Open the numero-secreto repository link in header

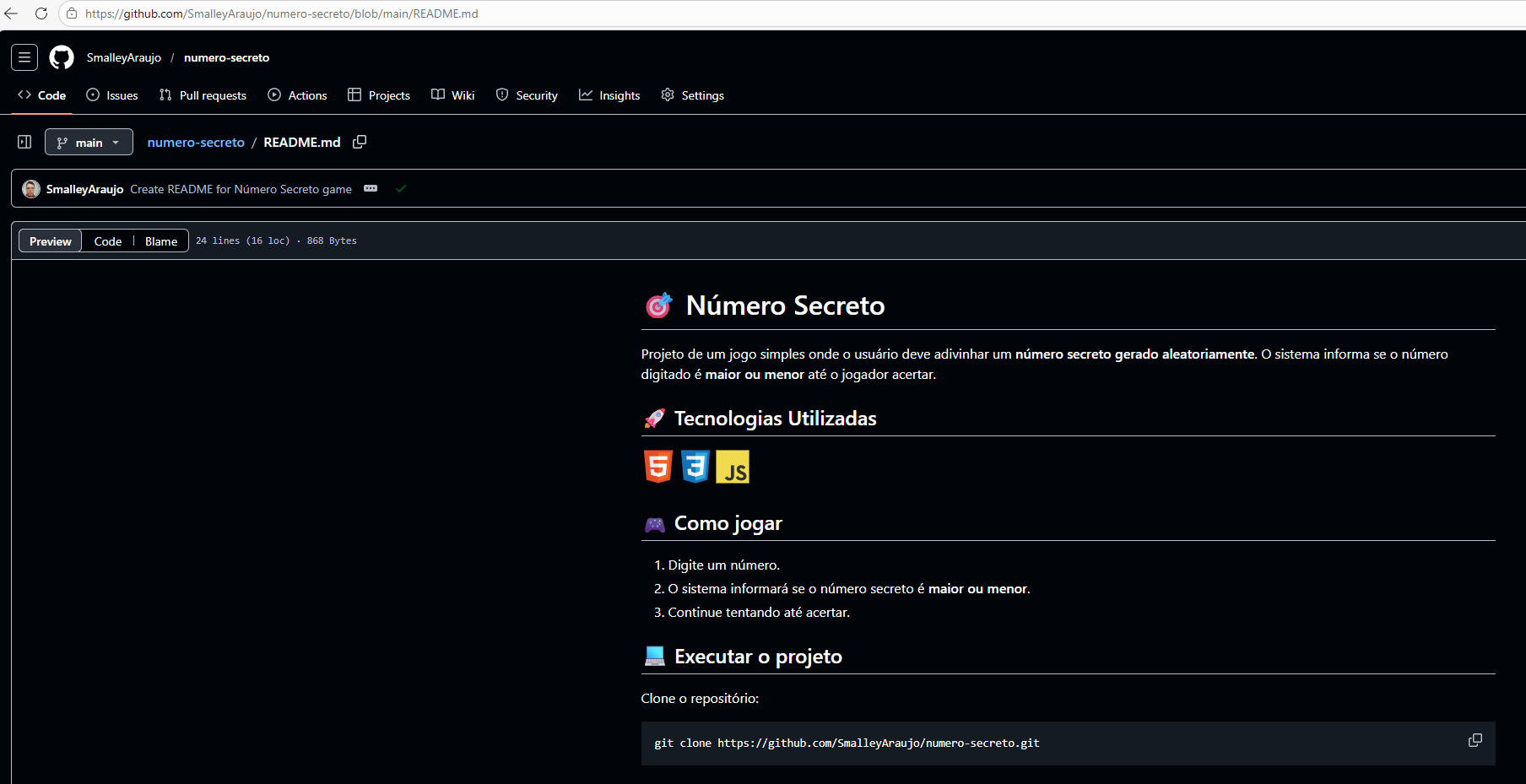click(x=226, y=57)
